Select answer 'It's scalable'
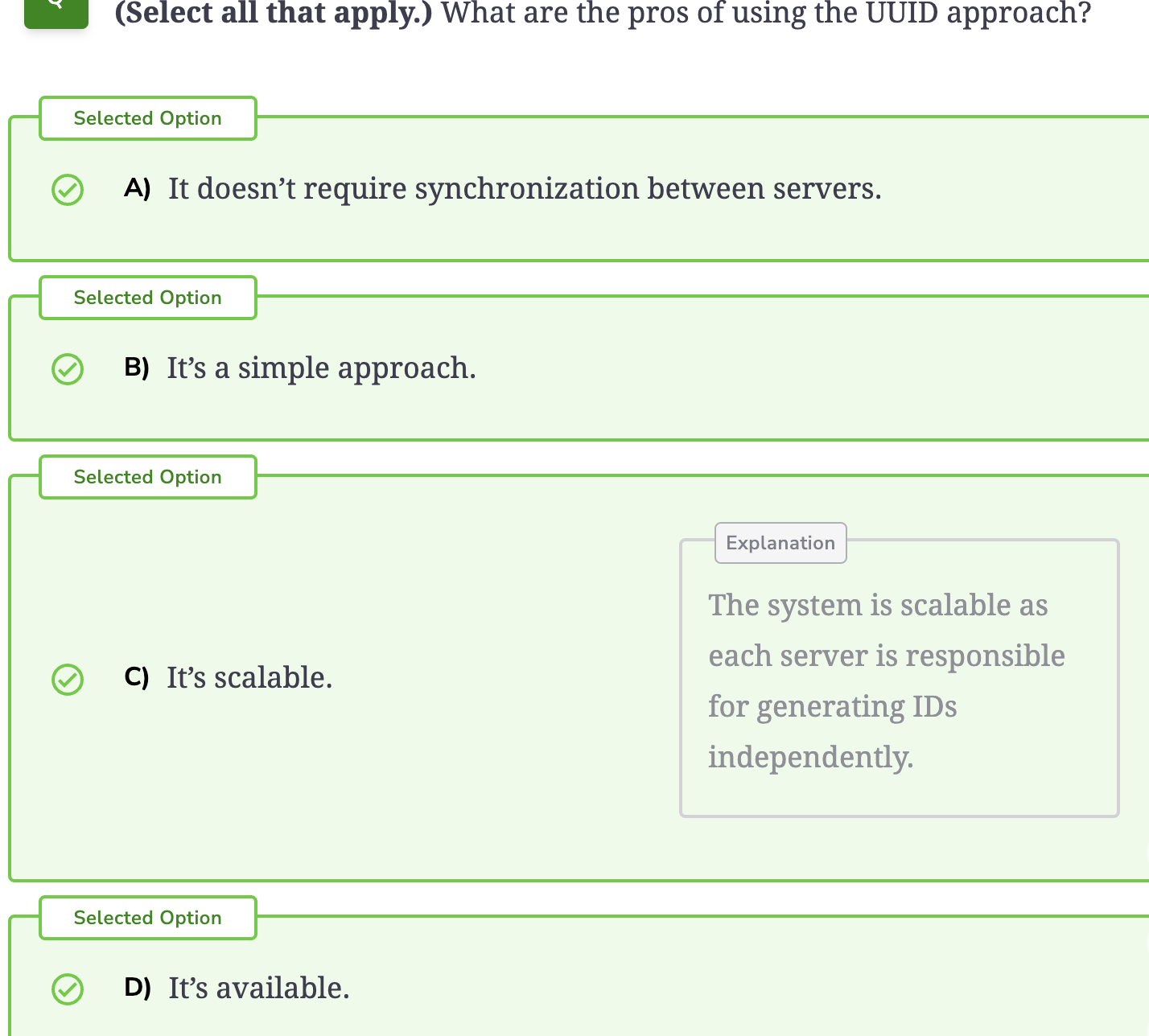Viewport: 1149px width, 1036px height. pos(249,677)
